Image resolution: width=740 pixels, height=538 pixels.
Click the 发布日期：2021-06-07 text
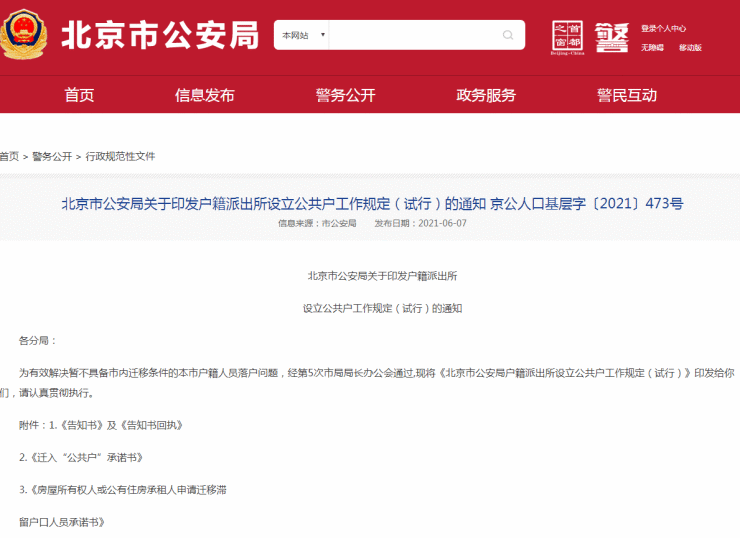coord(420,223)
